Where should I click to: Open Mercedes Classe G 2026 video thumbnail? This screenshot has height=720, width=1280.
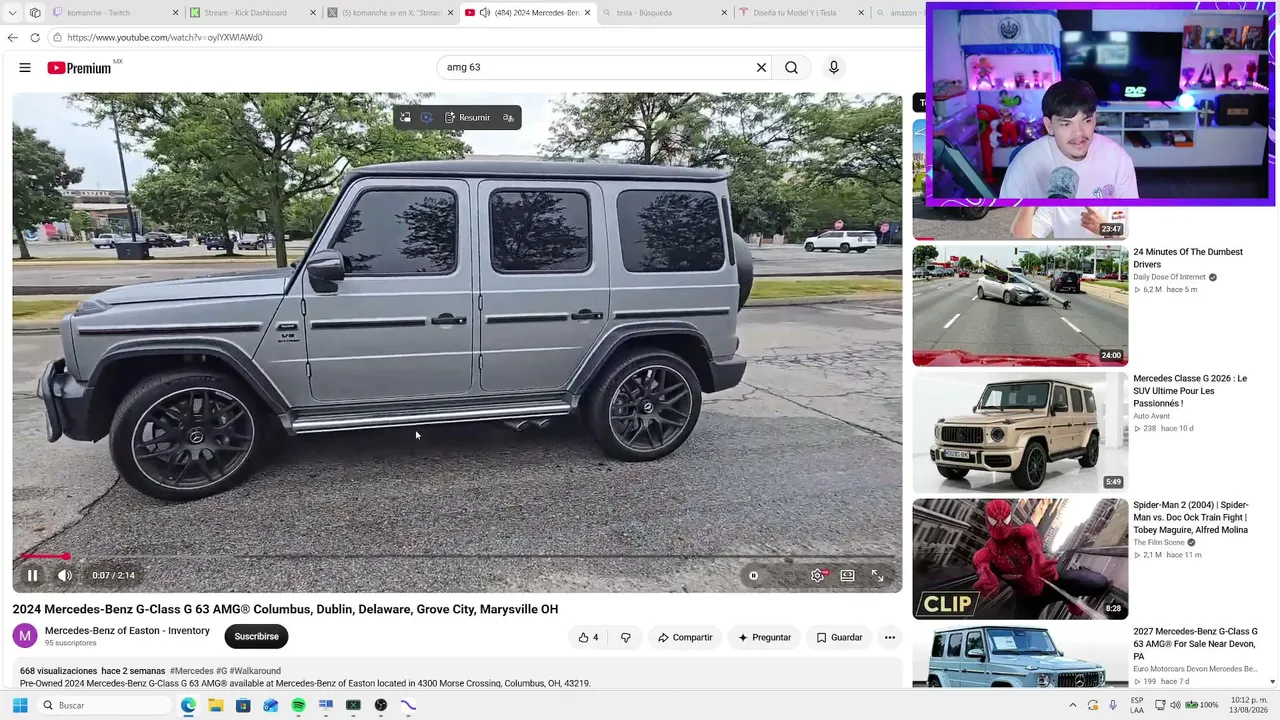[1020, 432]
